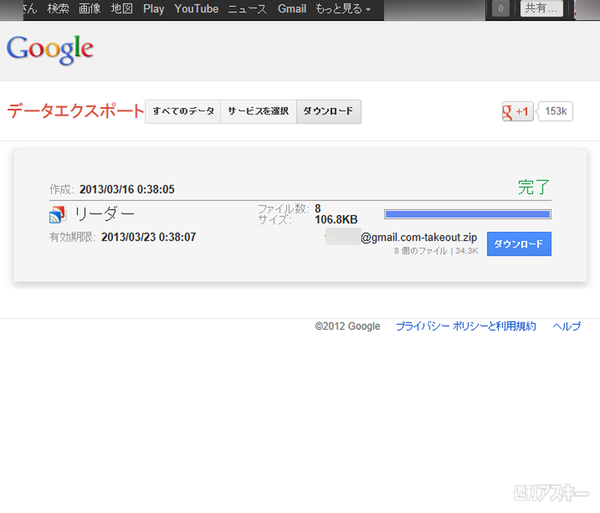Click the リーダー service label
Image resolution: width=600 pixels, height=513 pixels.
point(104,214)
